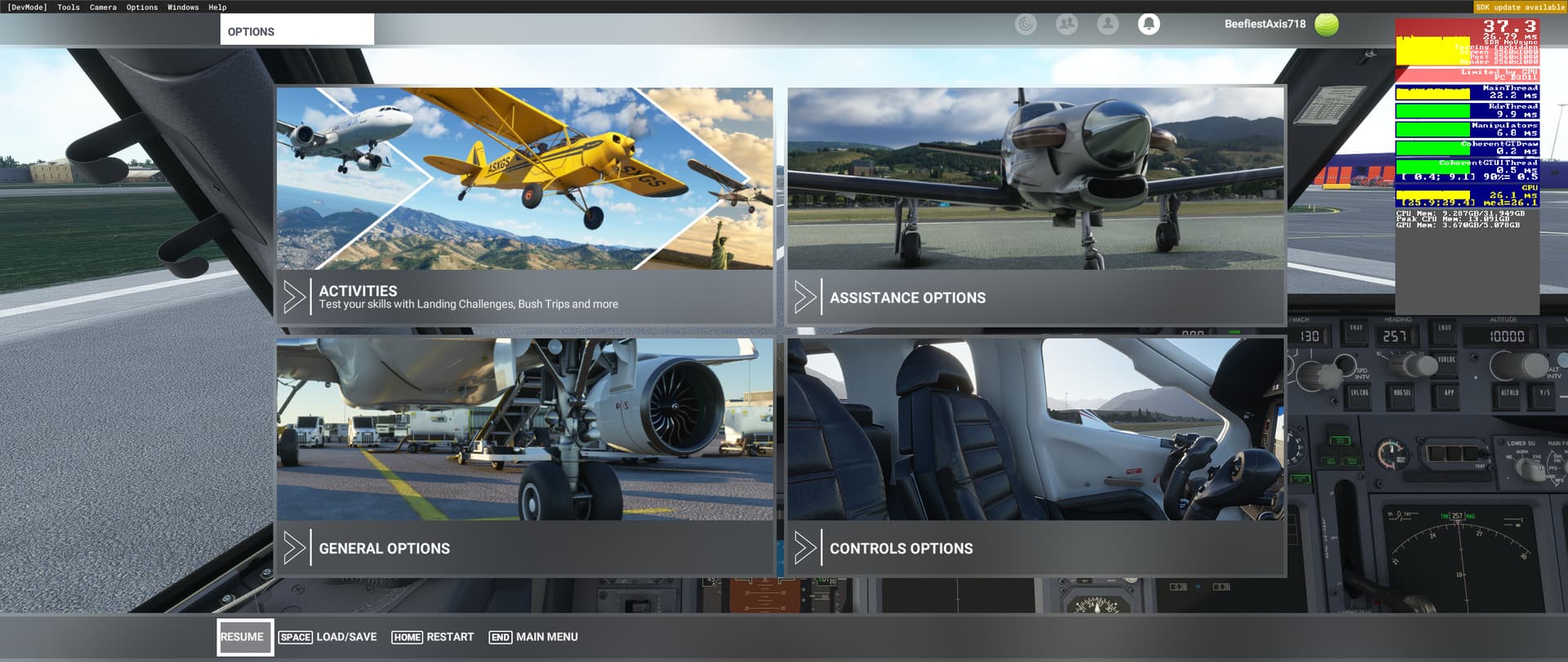This screenshot has width=1568, height=662.
Task: Click the arrow icon beside General Options
Action: pos(293,548)
